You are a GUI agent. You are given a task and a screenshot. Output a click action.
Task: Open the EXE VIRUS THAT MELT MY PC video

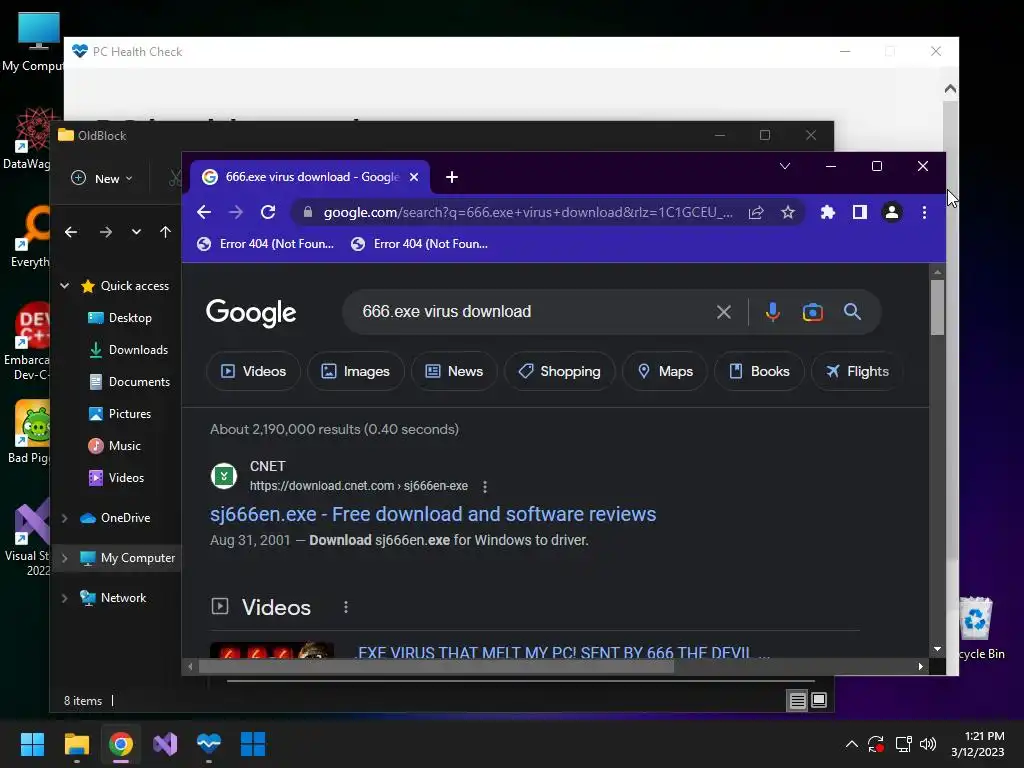(x=564, y=652)
